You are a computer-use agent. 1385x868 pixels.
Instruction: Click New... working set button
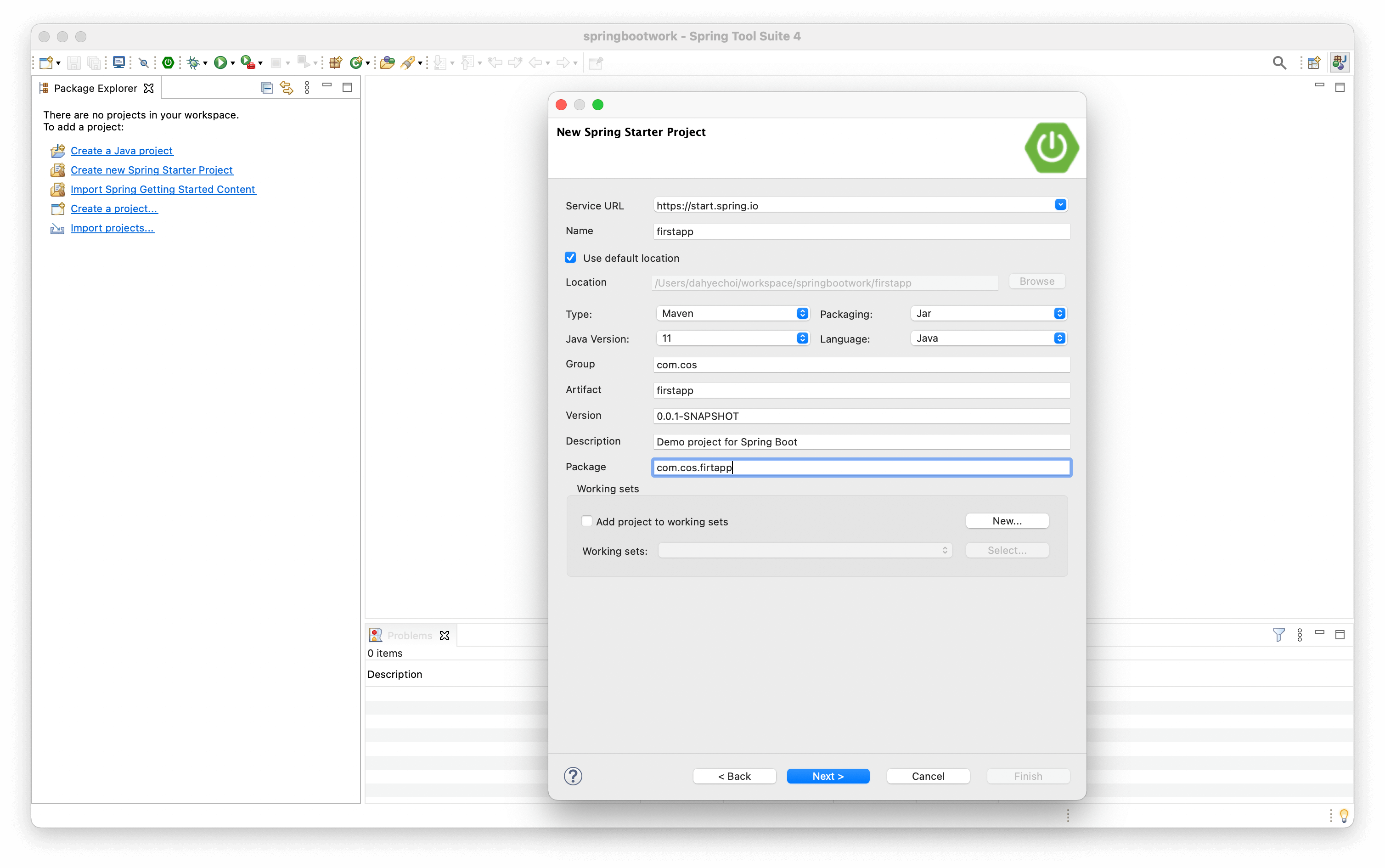1008,521
